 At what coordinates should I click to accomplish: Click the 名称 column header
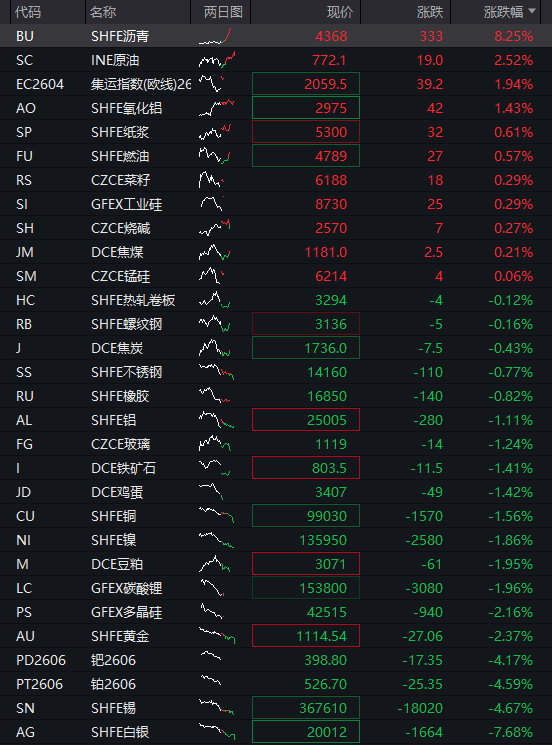point(103,12)
